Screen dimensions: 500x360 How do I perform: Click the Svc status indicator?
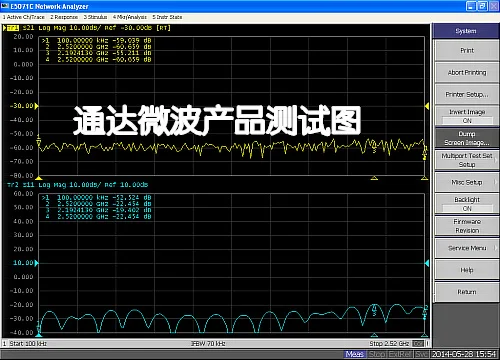[x=421, y=354]
